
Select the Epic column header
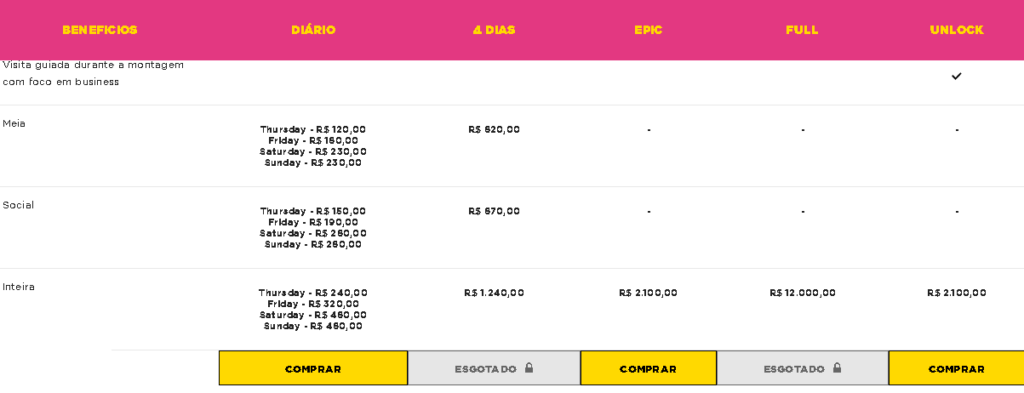648,30
